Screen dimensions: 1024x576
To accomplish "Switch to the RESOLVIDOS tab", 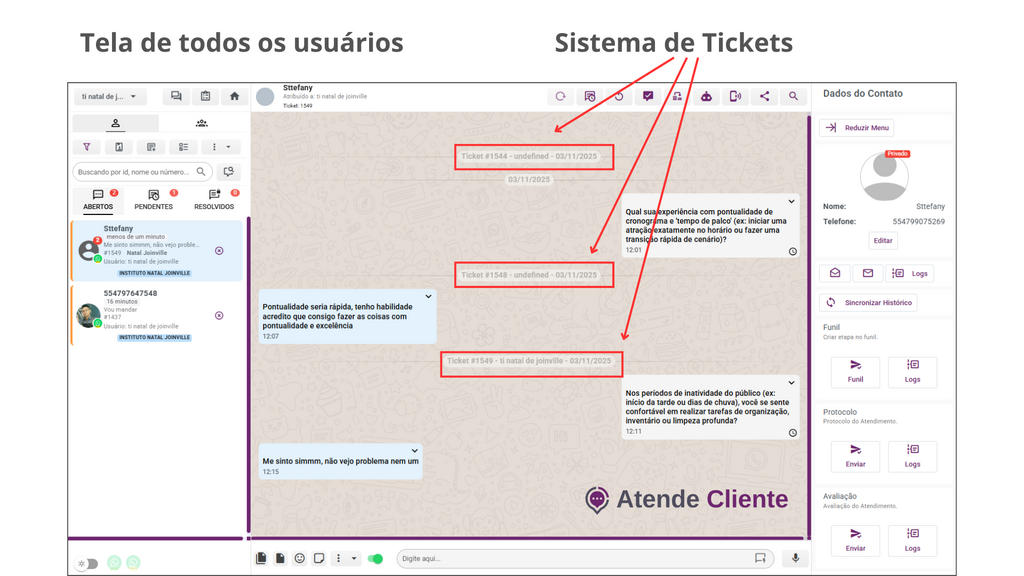I will tap(214, 200).
